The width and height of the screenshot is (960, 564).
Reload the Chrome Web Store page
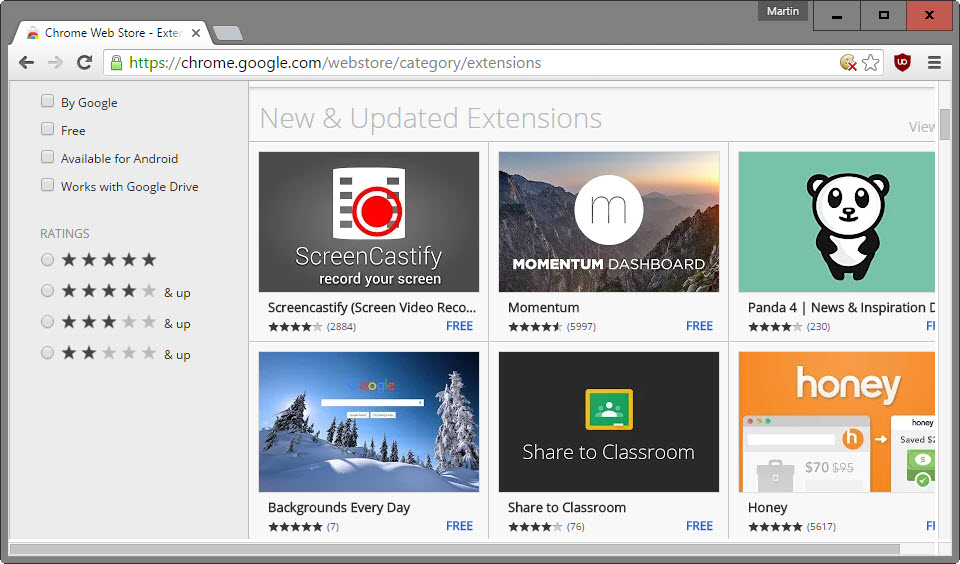[84, 62]
